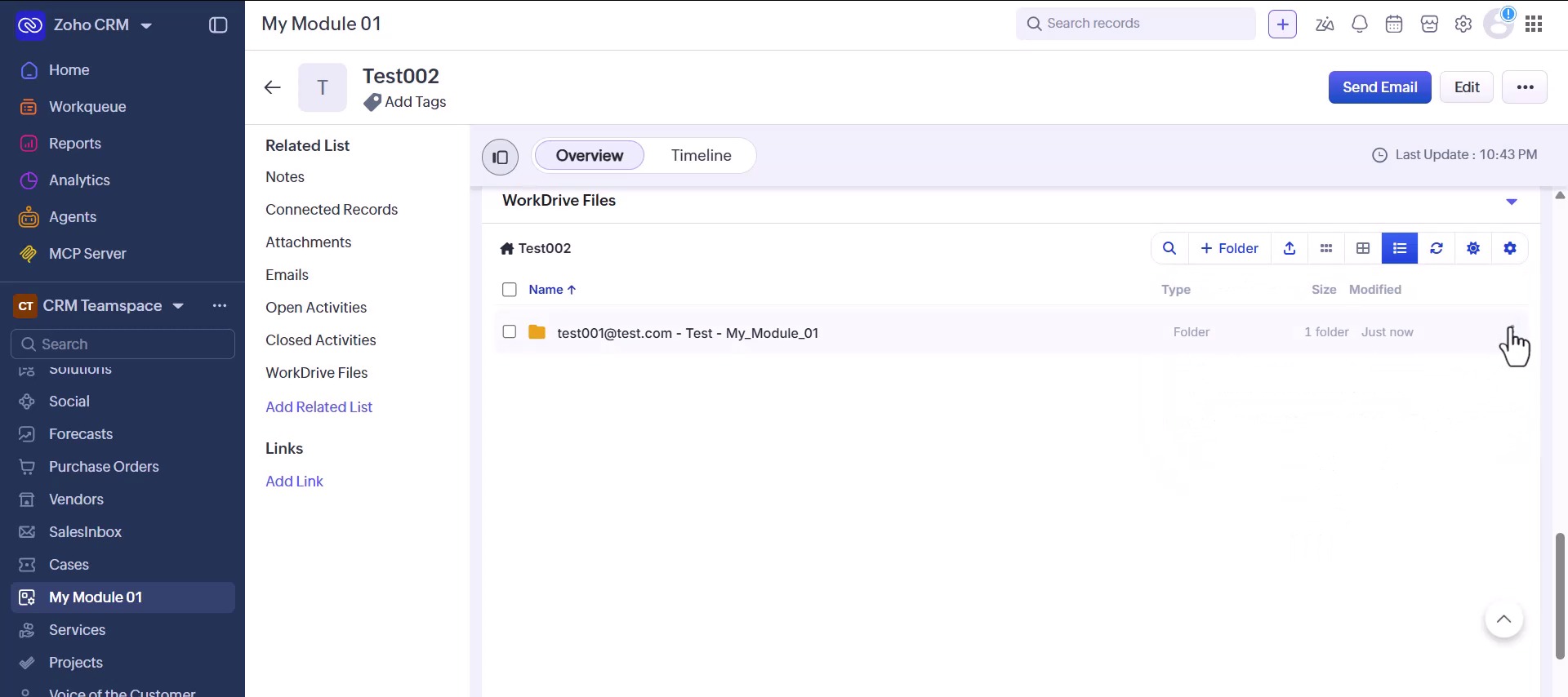1568x697 pixels.
Task: Switch to the Timeline tab
Action: click(701, 156)
